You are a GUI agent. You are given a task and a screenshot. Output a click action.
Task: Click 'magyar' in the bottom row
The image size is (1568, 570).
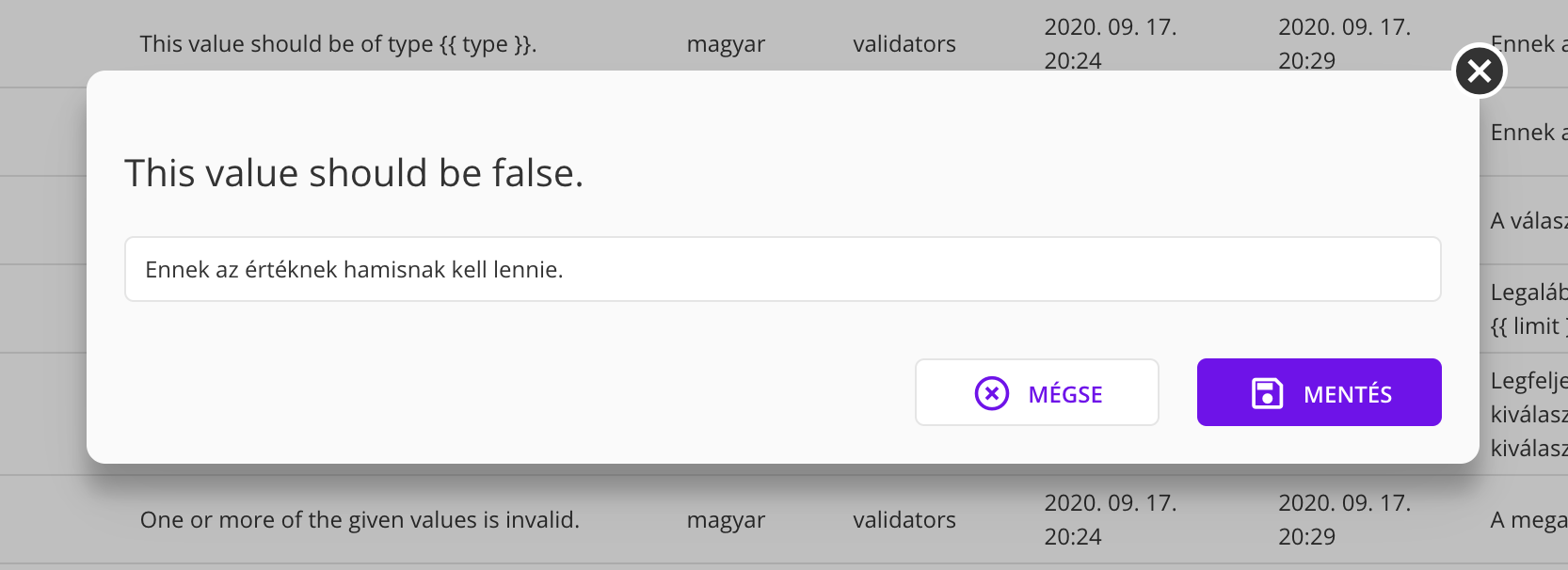[726, 520]
